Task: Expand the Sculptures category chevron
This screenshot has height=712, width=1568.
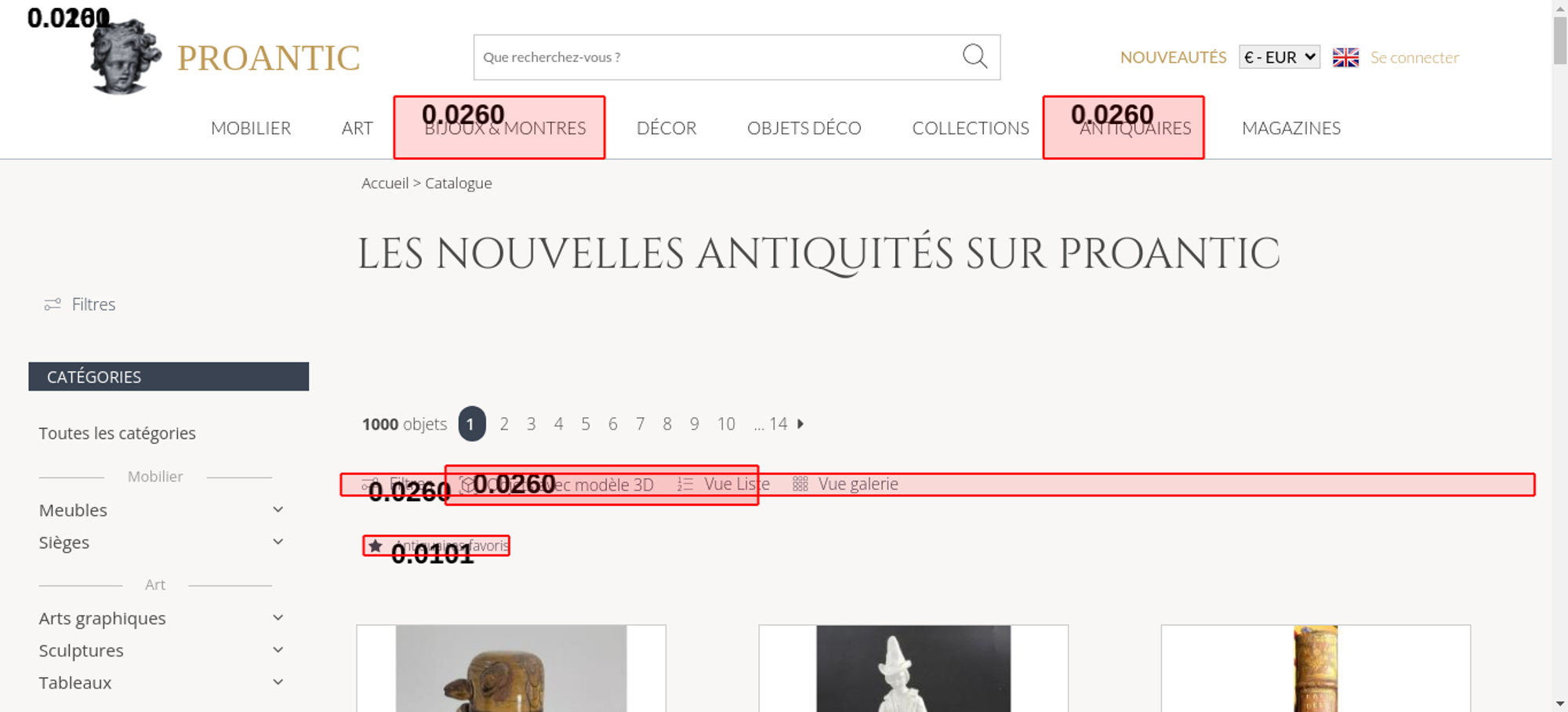Action: pyautogui.click(x=278, y=650)
